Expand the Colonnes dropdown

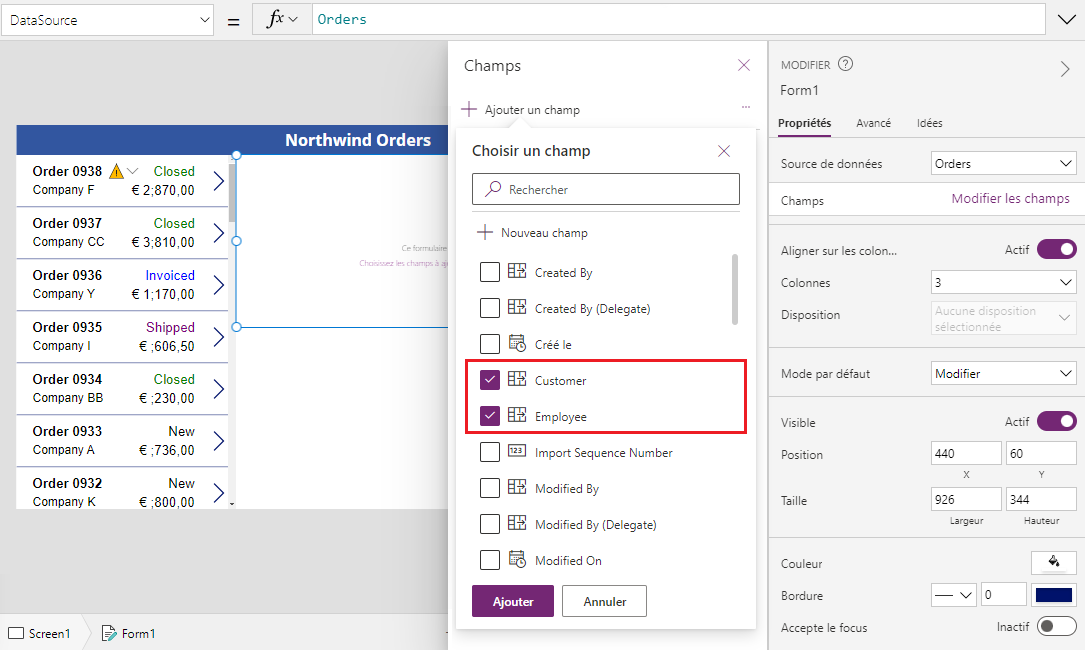tap(1003, 282)
